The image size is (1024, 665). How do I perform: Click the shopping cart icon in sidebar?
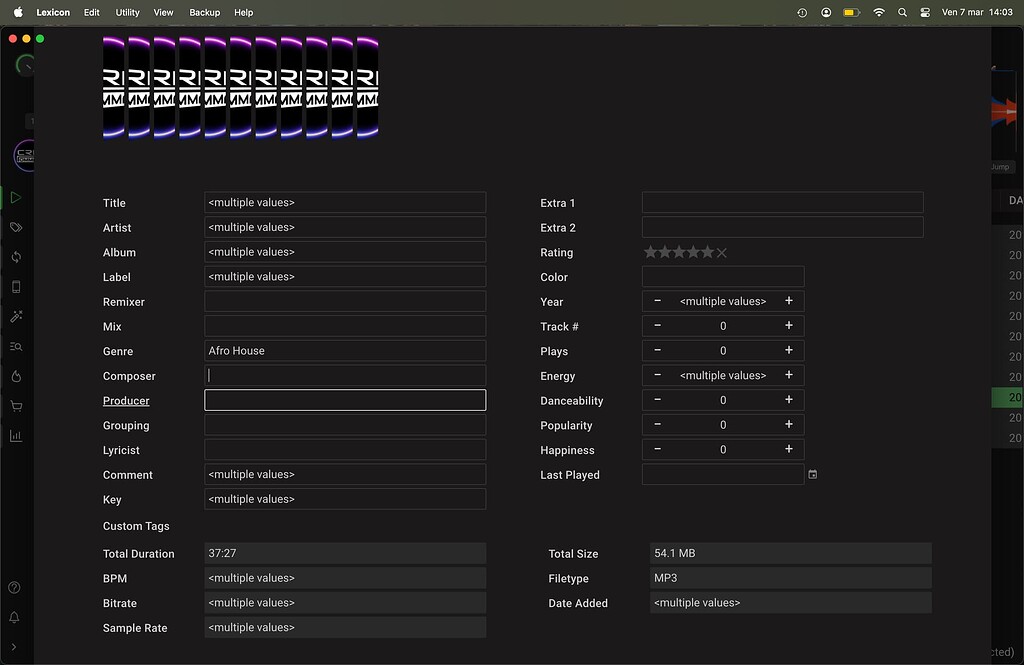pyautogui.click(x=15, y=406)
